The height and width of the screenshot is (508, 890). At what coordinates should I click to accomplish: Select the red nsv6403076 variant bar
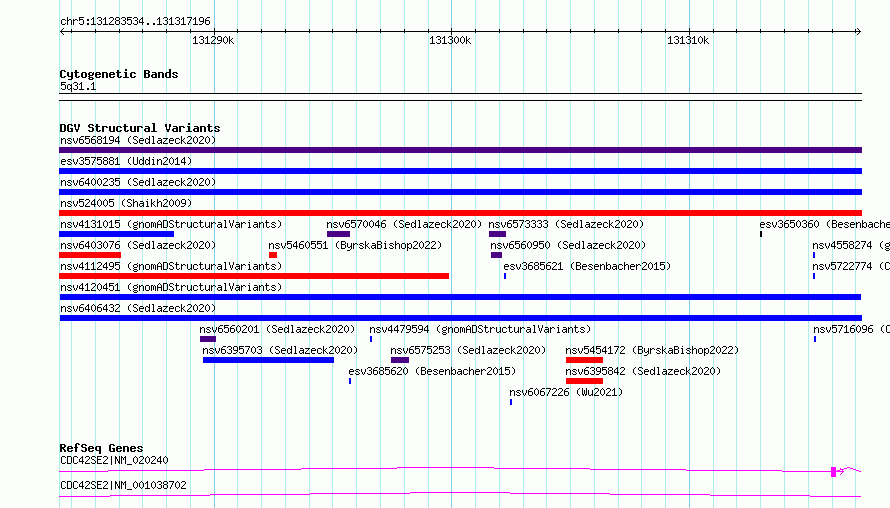click(x=90, y=255)
